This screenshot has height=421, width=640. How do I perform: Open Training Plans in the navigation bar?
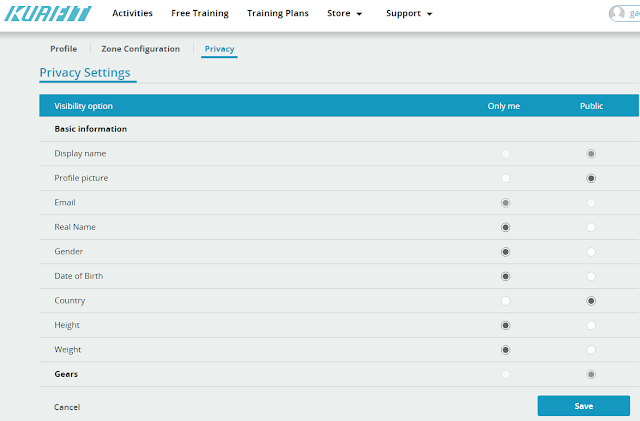tap(278, 13)
